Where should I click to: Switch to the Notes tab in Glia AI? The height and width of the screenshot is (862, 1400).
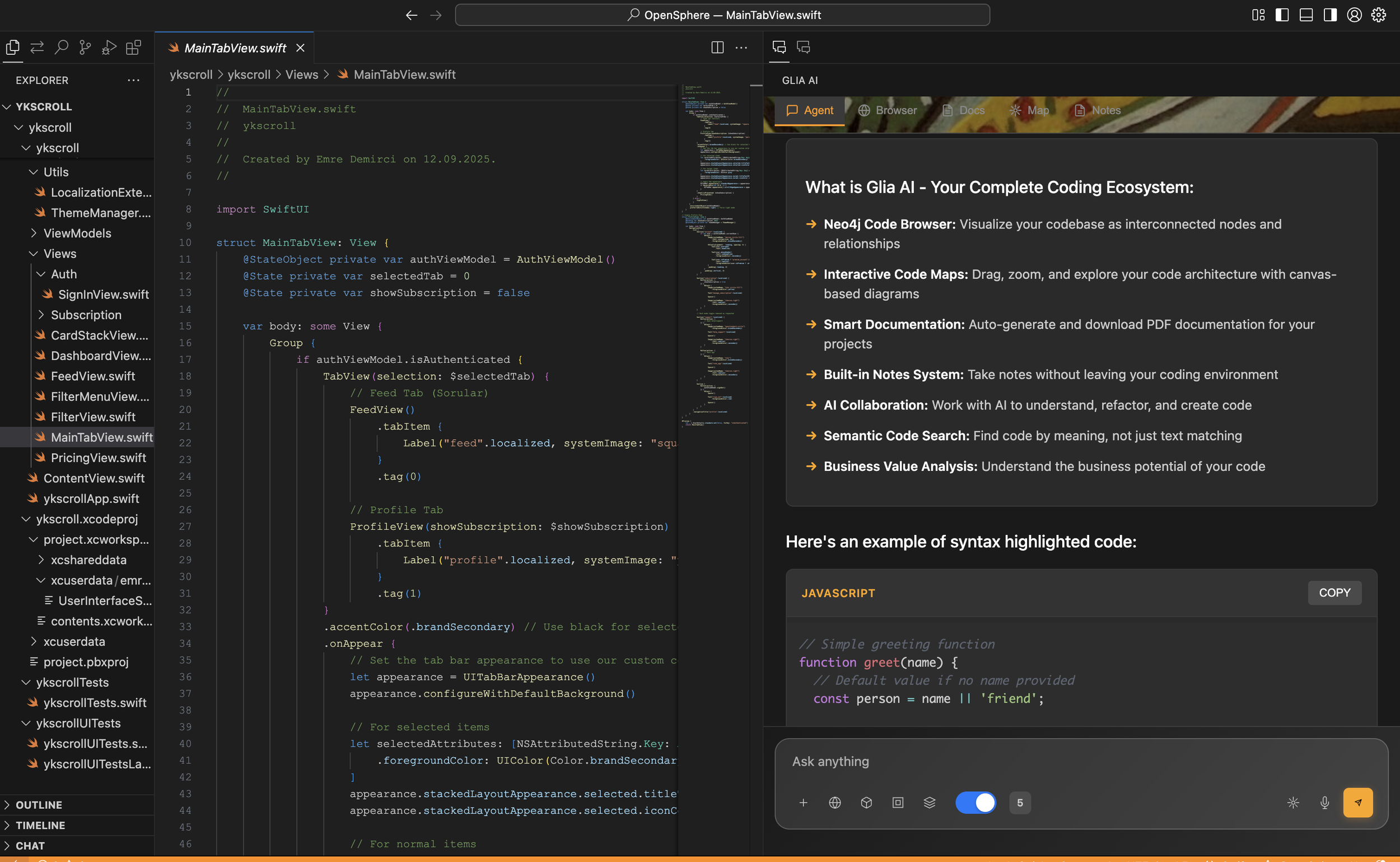[1097, 110]
